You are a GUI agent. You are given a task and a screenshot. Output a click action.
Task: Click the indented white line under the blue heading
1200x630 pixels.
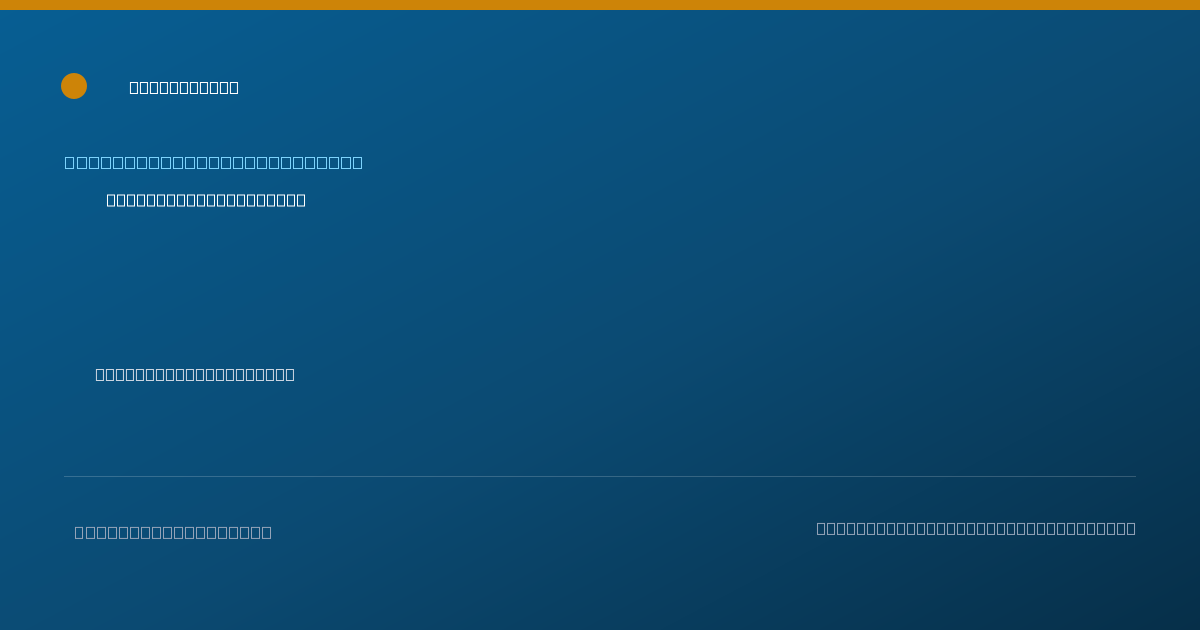(206, 200)
